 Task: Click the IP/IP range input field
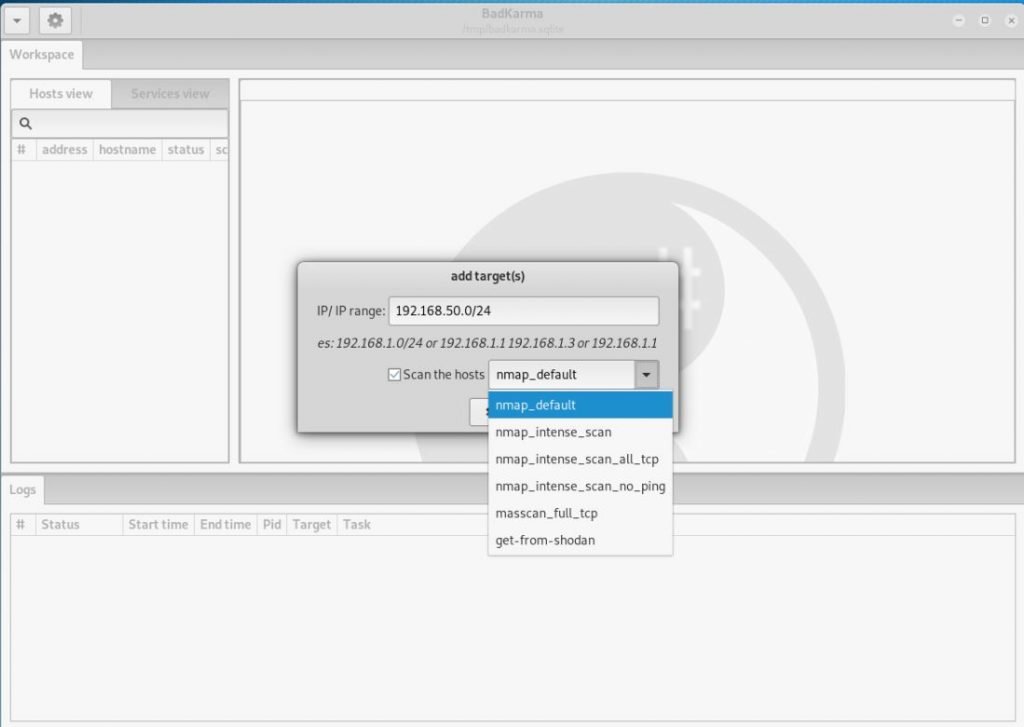524,311
